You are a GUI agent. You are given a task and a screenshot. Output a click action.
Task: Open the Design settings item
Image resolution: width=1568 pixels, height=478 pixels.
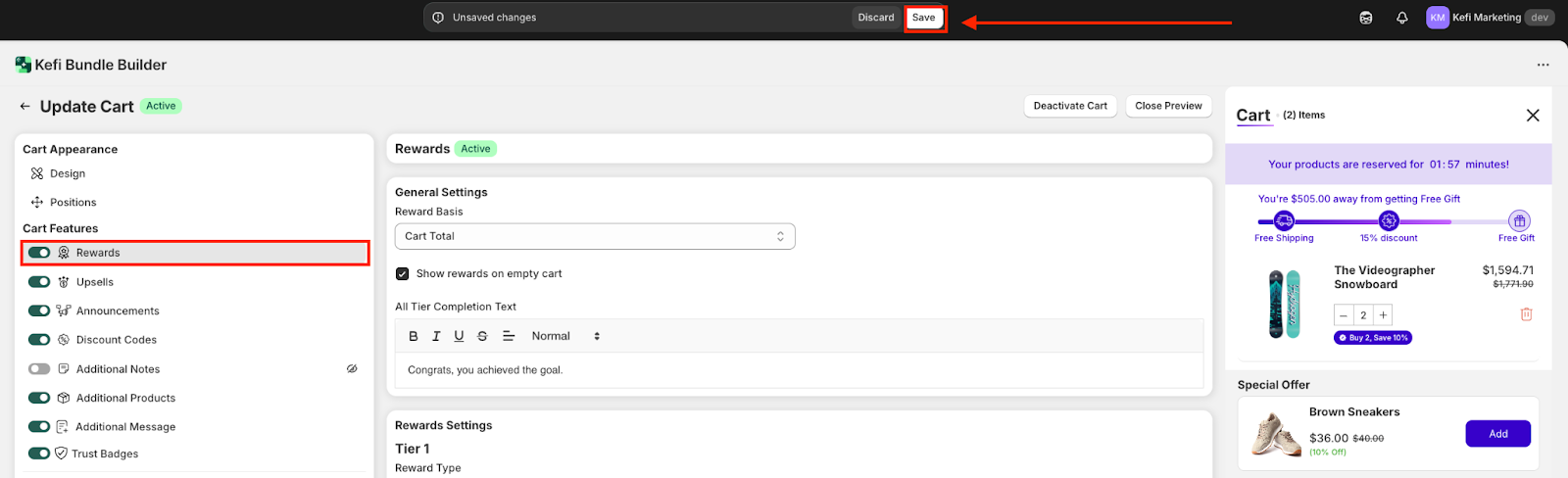(68, 173)
